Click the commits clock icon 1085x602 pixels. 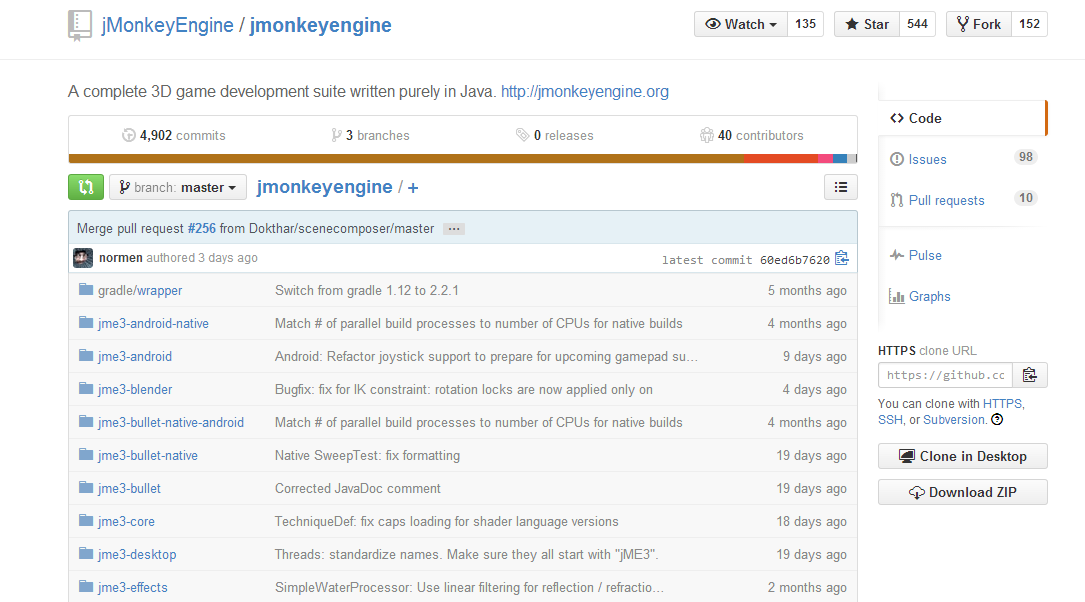[129, 135]
